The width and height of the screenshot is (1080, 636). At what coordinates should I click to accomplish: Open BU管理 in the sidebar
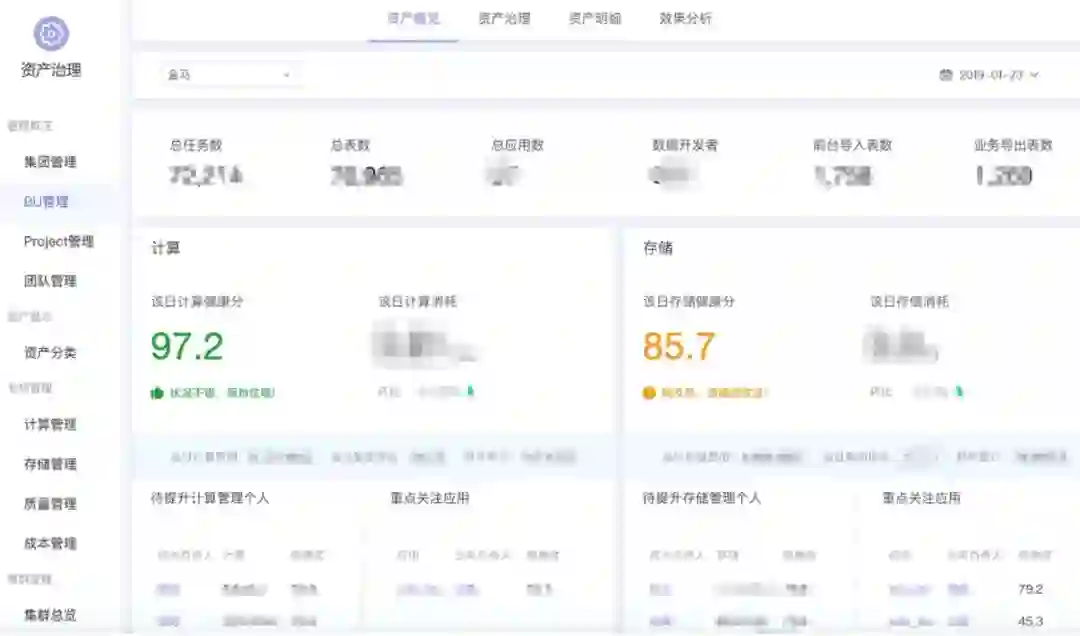pyautogui.click(x=46, y=202)
